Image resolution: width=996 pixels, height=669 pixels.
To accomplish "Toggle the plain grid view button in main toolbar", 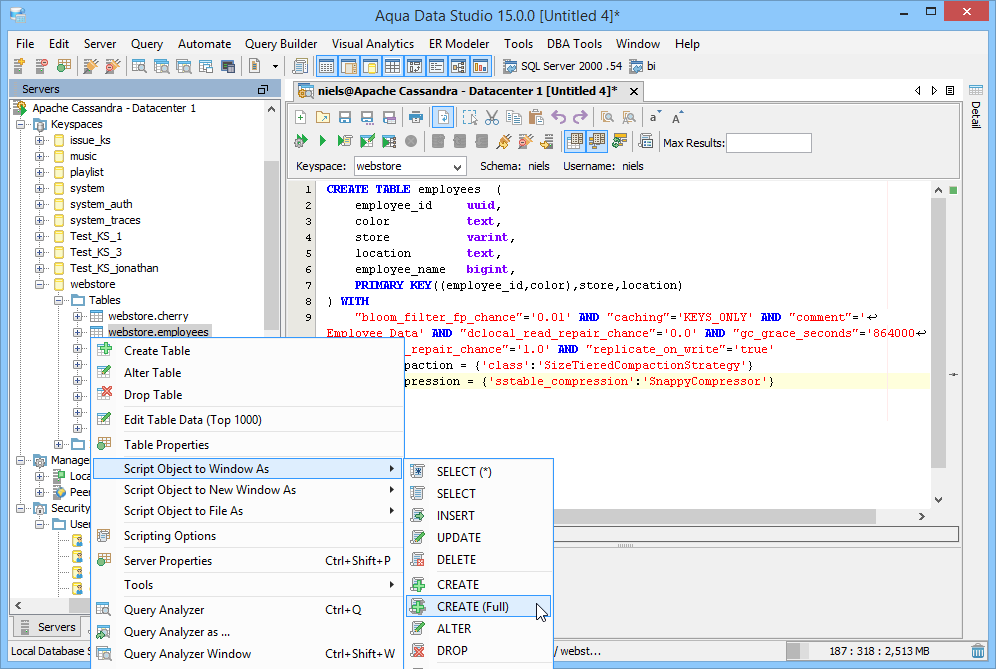I will [393, 66].
